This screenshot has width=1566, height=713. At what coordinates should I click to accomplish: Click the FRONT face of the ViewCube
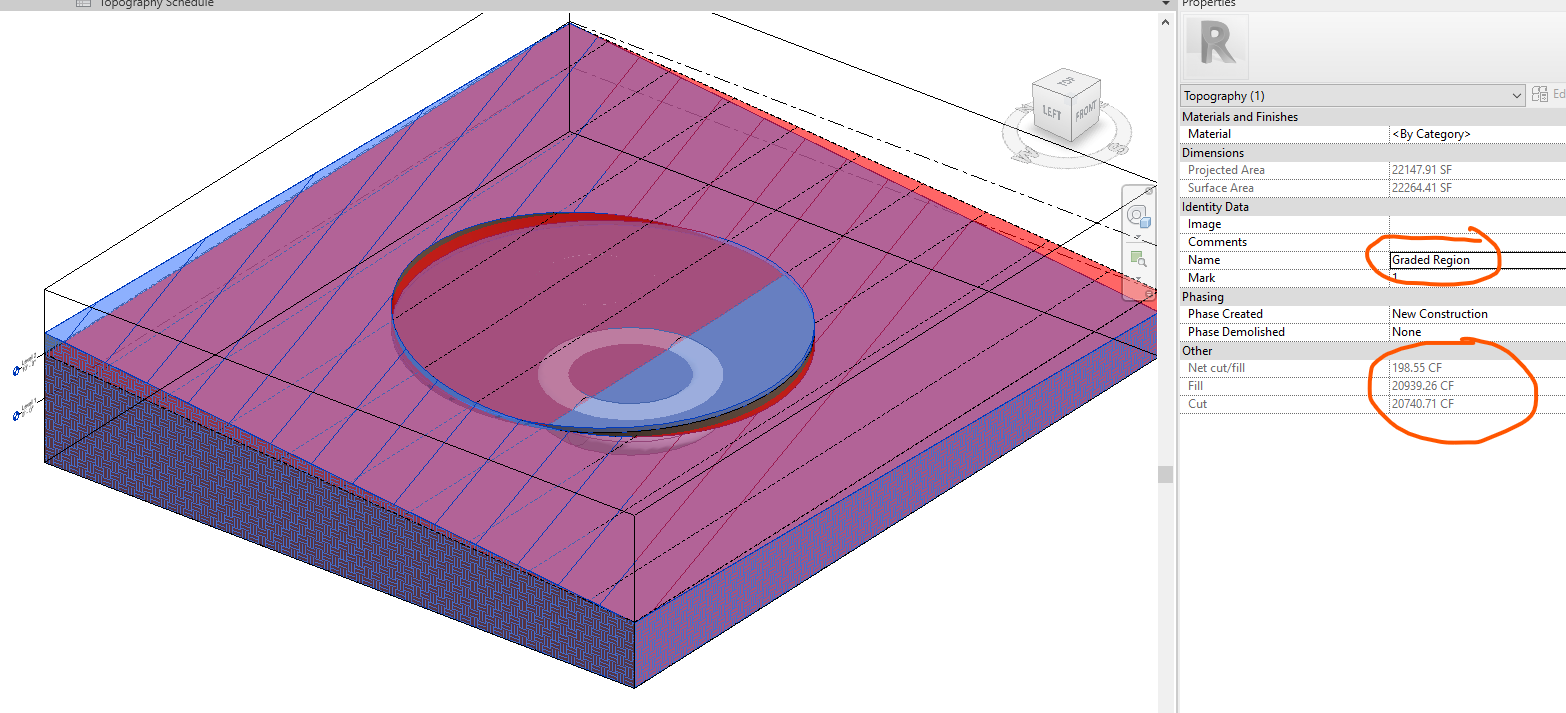[x=1084, y=110]
